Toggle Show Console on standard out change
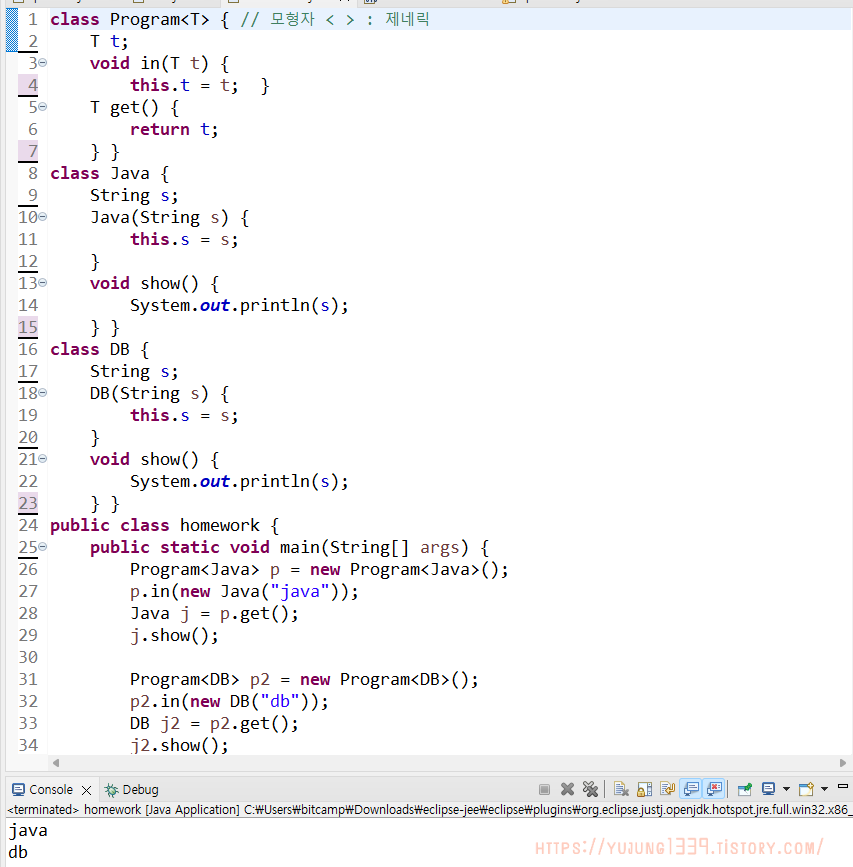 click(691, 789)
